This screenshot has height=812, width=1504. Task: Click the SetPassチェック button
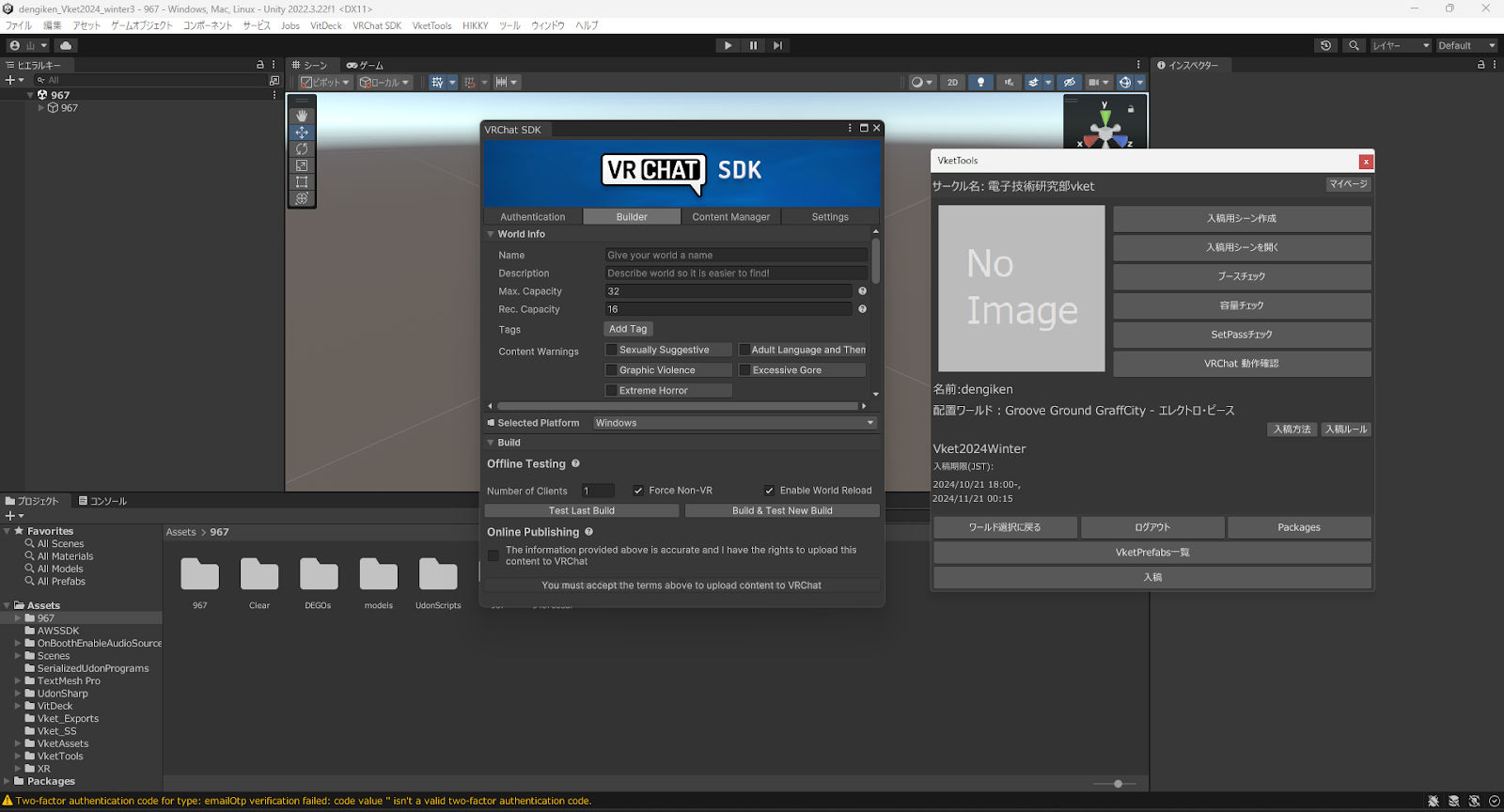click(1241, 335)
